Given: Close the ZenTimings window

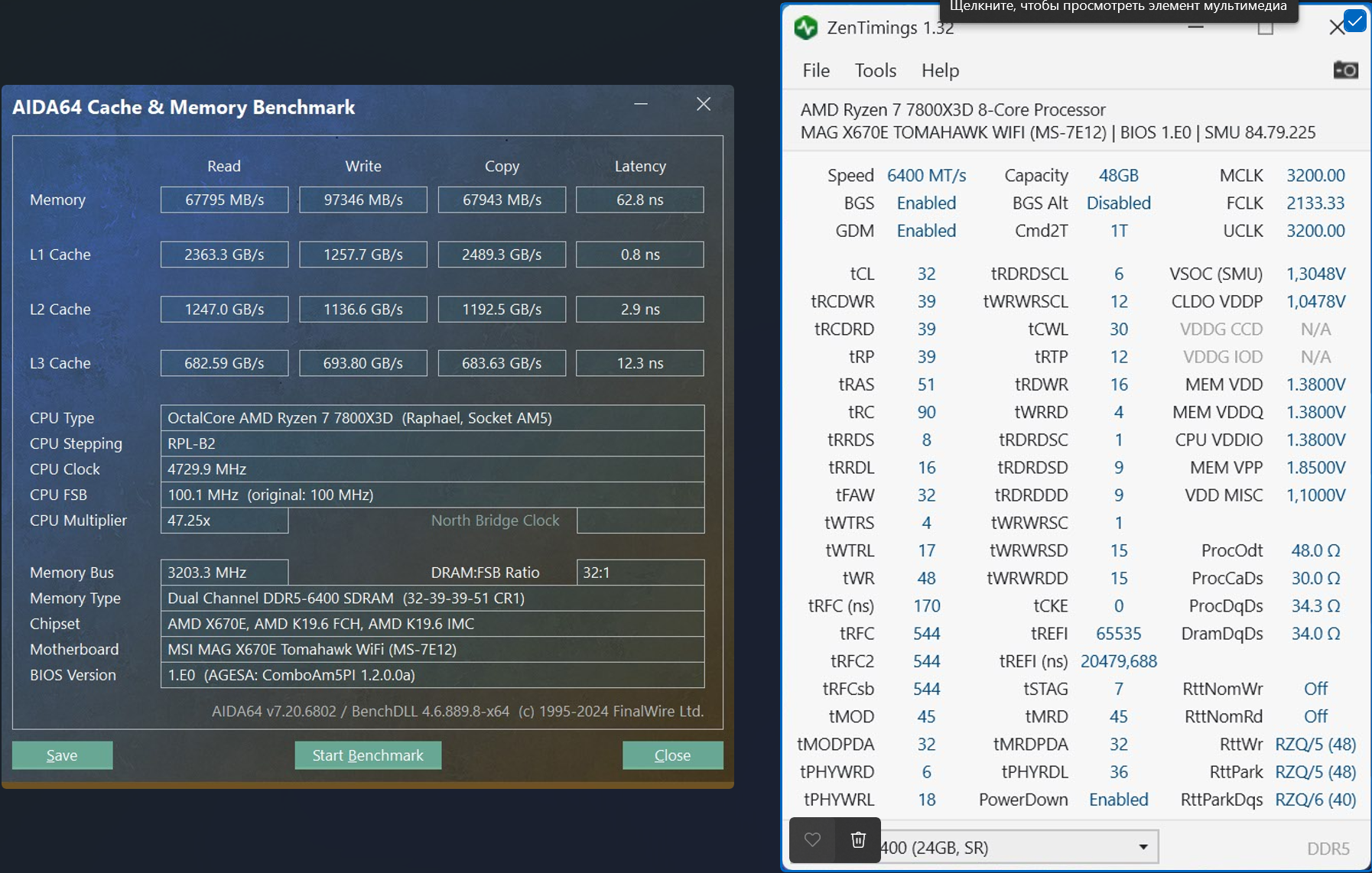Looking at the screenshot, I should [x=1336, y=28].
